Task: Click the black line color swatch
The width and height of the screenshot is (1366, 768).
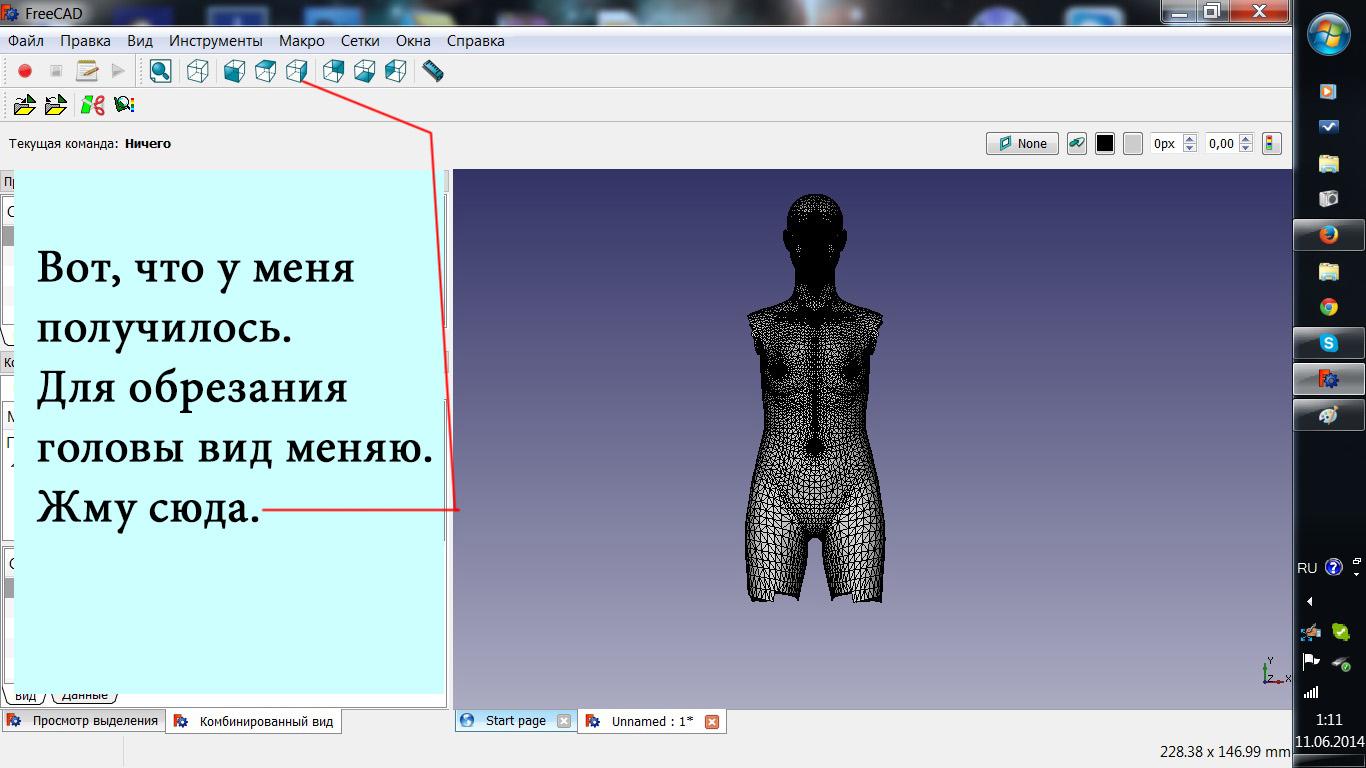Action: coord(1104,144)
